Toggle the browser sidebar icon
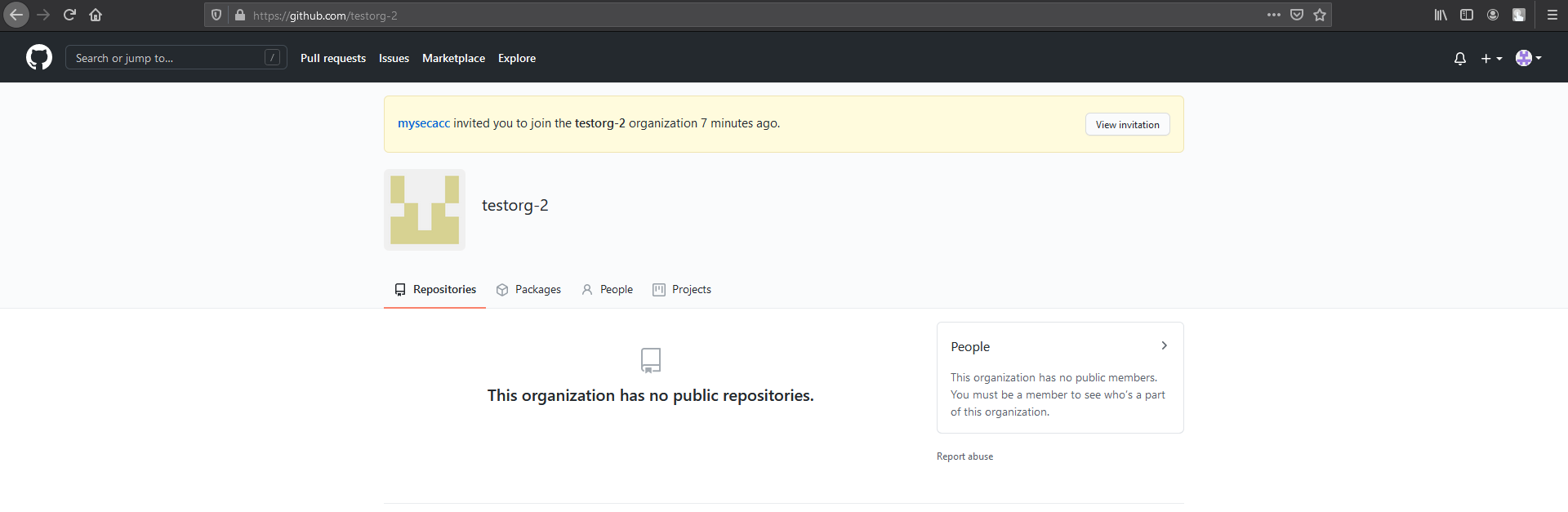The height and width of the screenshot is (512, 1568). [1467, 15]
